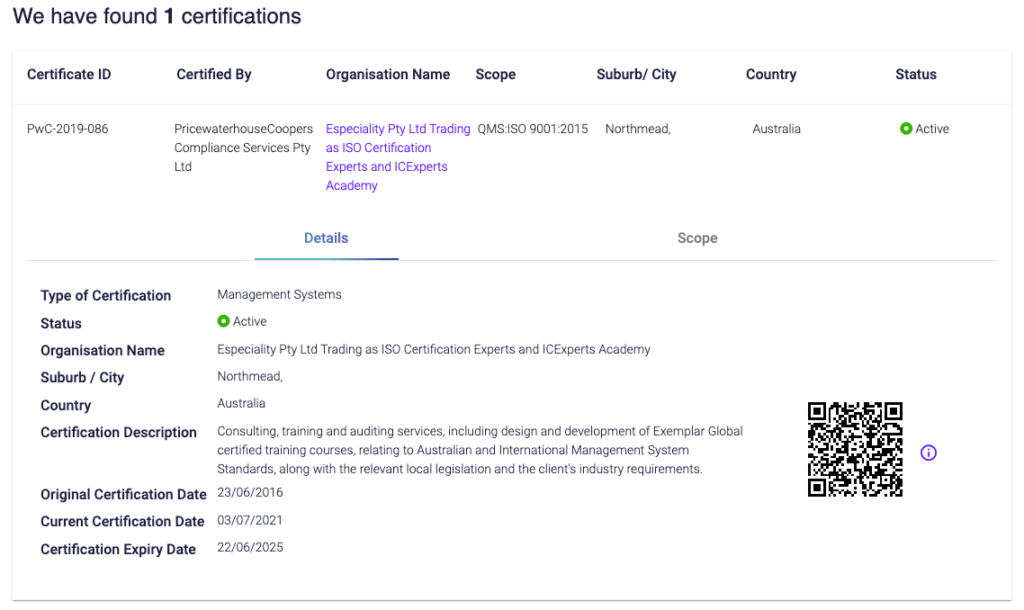Screen dimensions: 1024x610
Task: Click the Organisation Name column header
Action: pos(388,74)
